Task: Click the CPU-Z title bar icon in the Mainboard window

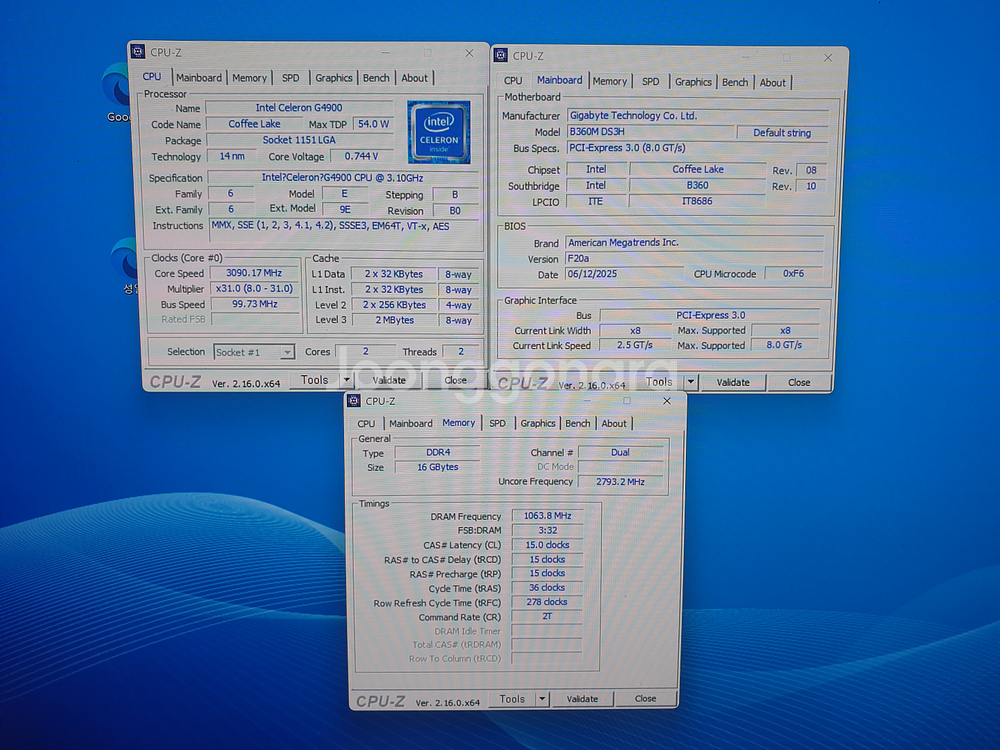Action: [501, 56]
